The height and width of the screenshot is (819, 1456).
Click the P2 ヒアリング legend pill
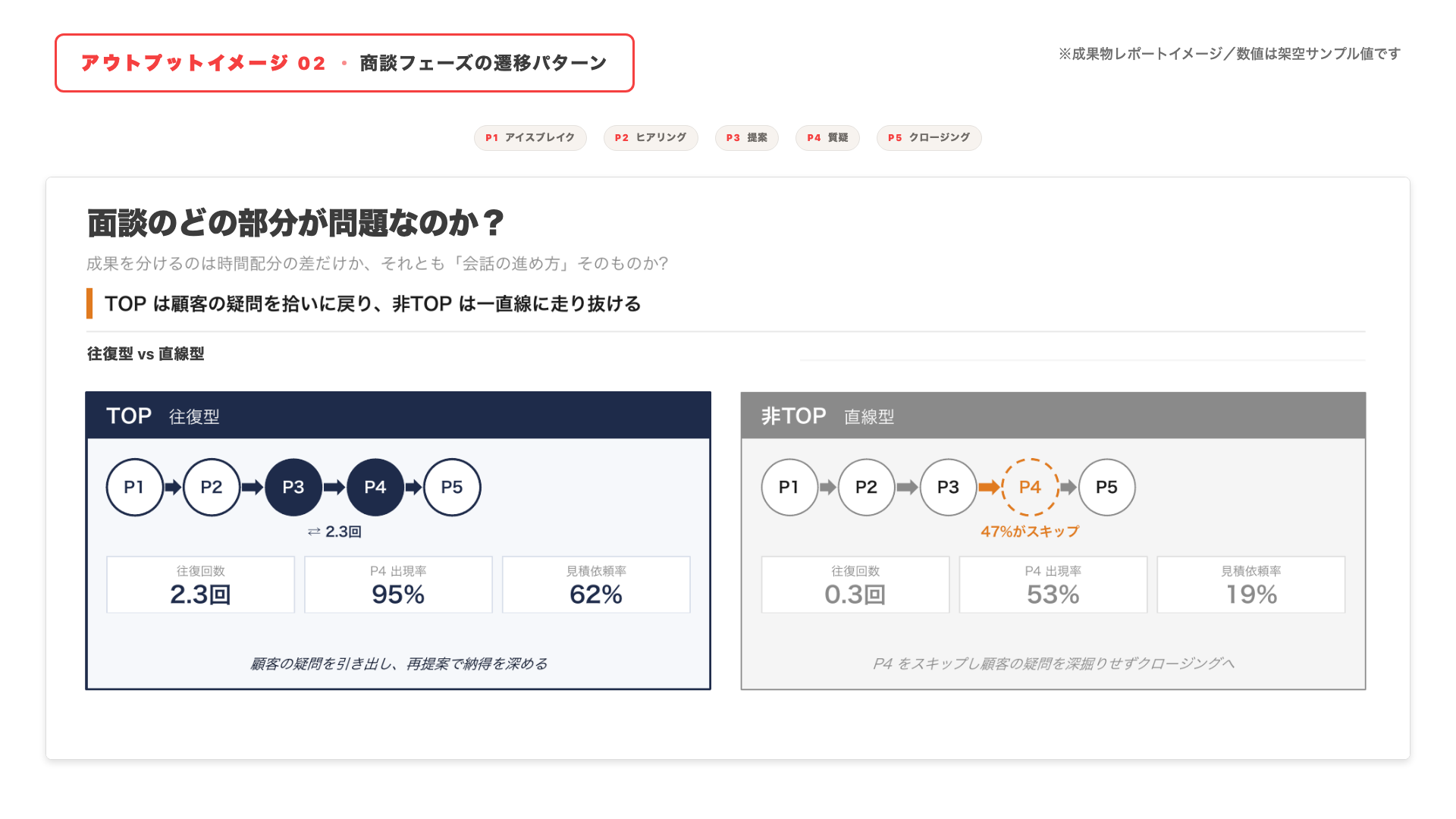650,137
